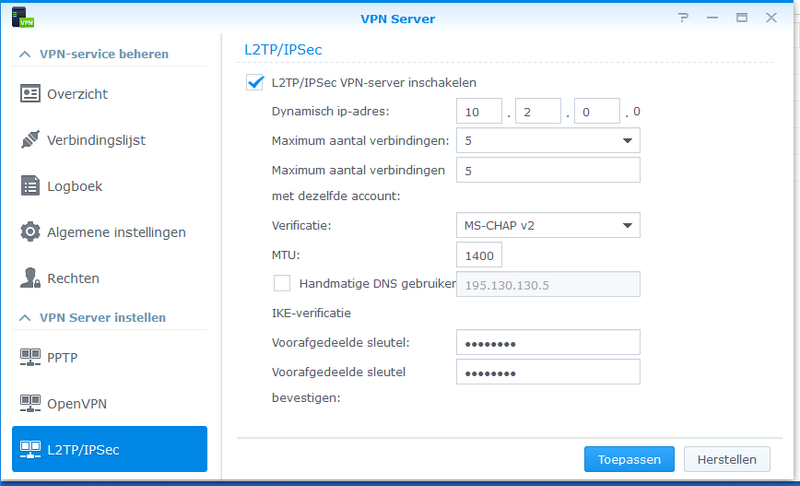Screen dimensions: 800x486
Task: Click the Logboek list icon
Action: pyautogui.click(x=30, y=186)
